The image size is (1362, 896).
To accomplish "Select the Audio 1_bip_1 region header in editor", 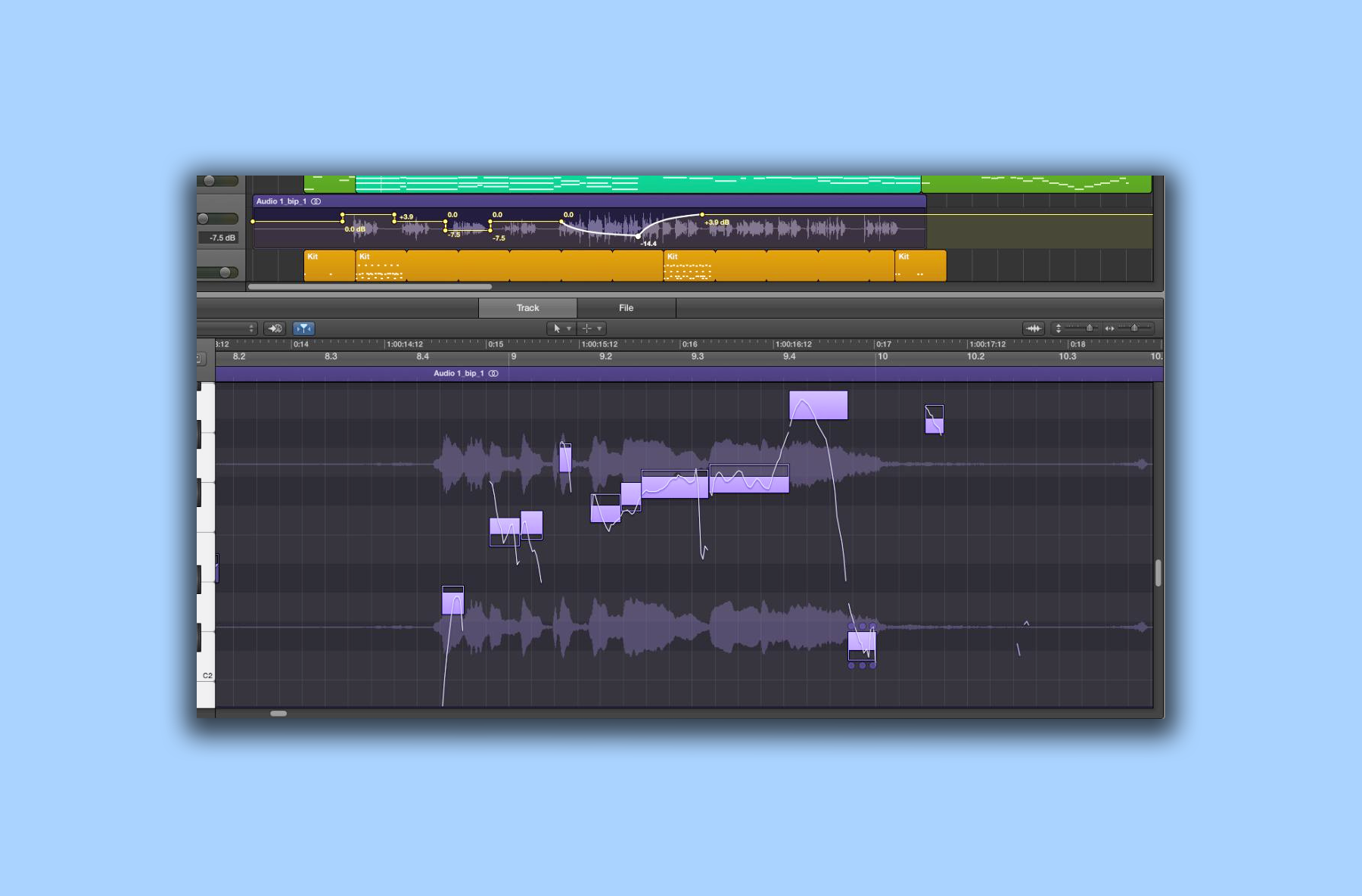I will (689, 373).
